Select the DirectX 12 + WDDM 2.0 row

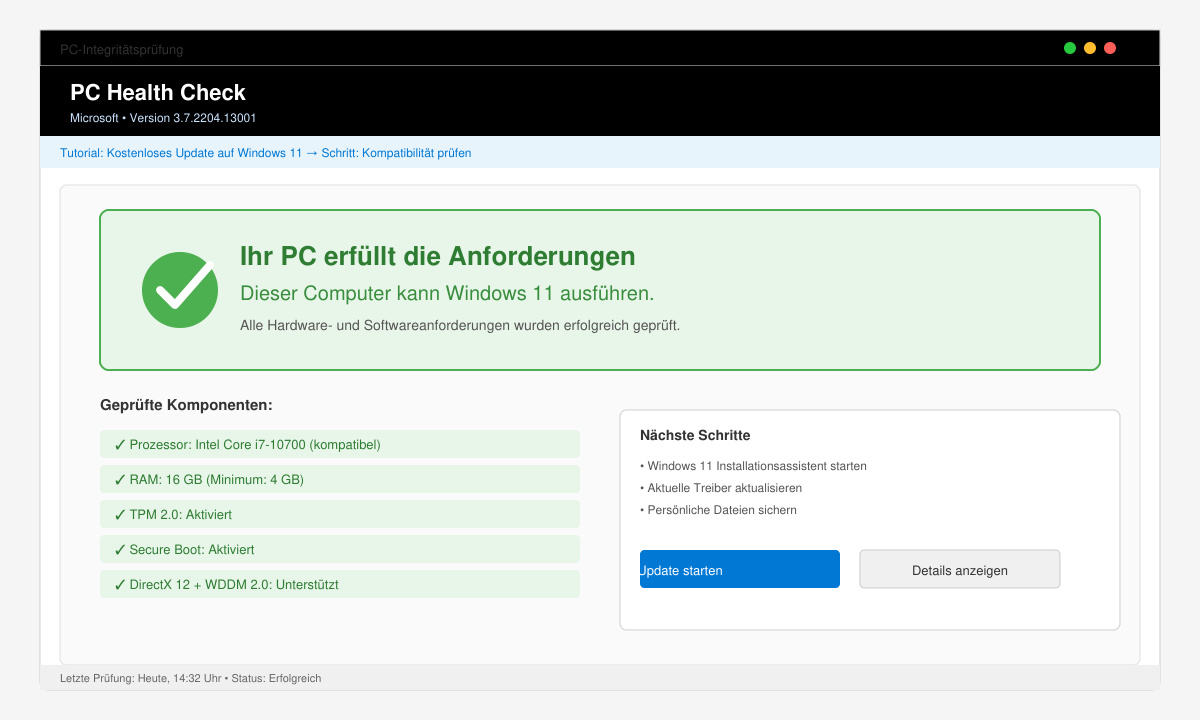(340, 584)
